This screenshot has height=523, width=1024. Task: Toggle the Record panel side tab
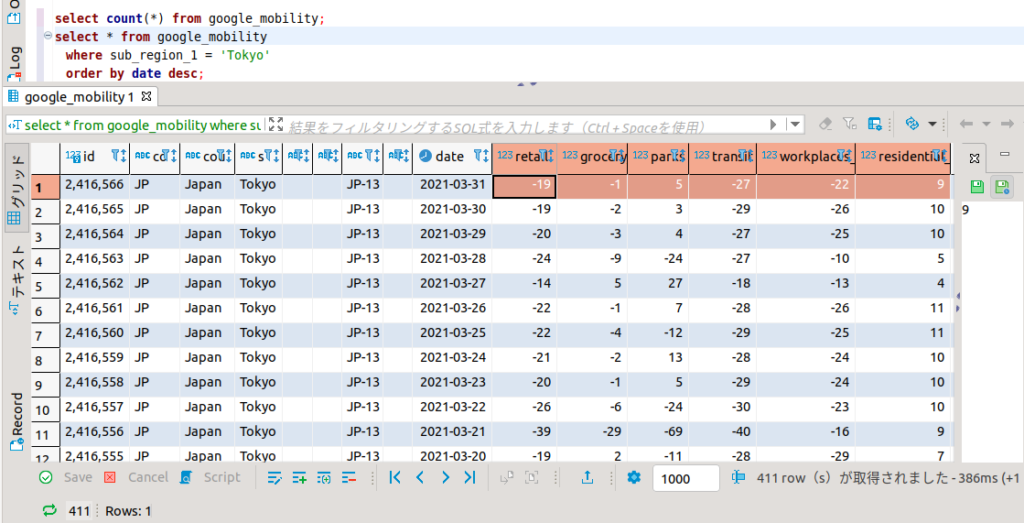pyautogui.click(x=16, y=420)
